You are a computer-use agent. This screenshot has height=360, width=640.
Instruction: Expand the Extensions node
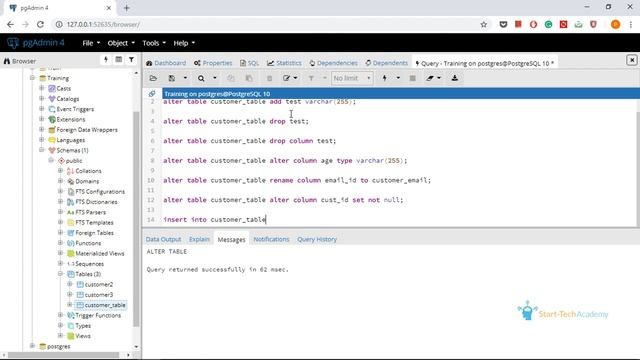42,119
